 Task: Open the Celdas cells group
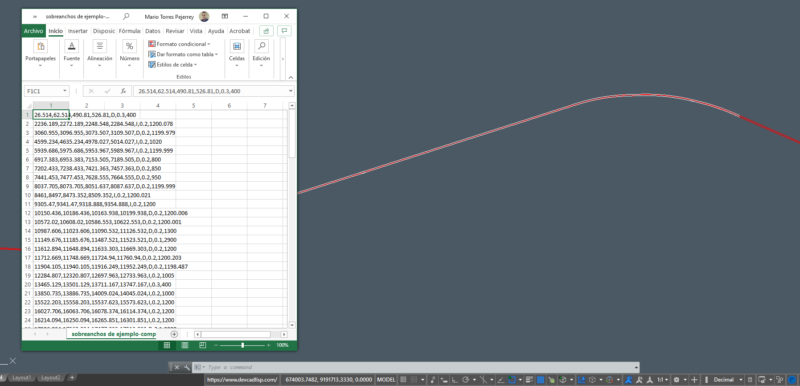pos(237,53)
